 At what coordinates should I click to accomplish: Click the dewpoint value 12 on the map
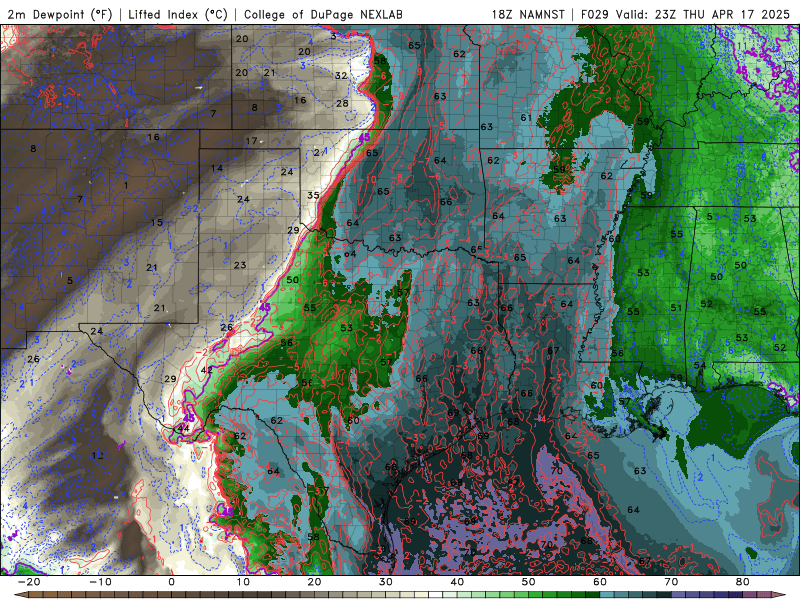(x=98, y=455)
